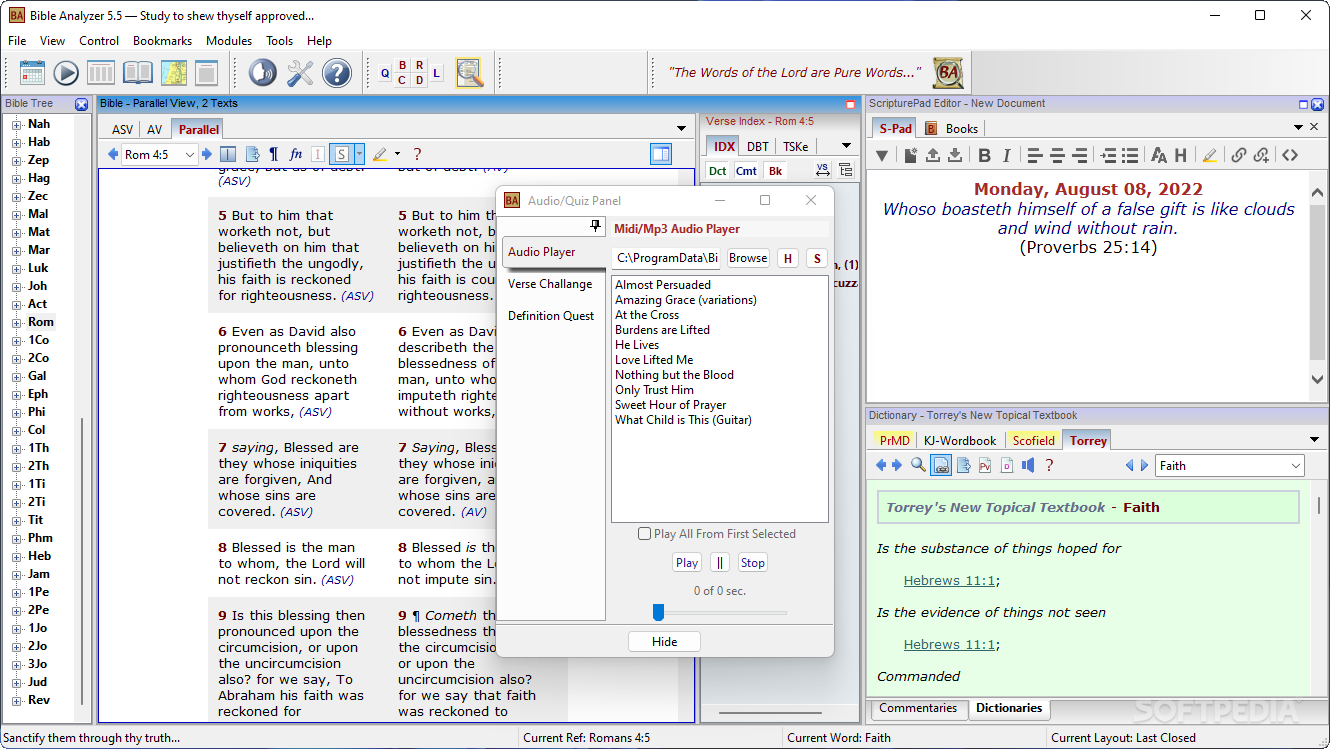Click the bullet list icon in ScripturePad

pos(1130,155)
